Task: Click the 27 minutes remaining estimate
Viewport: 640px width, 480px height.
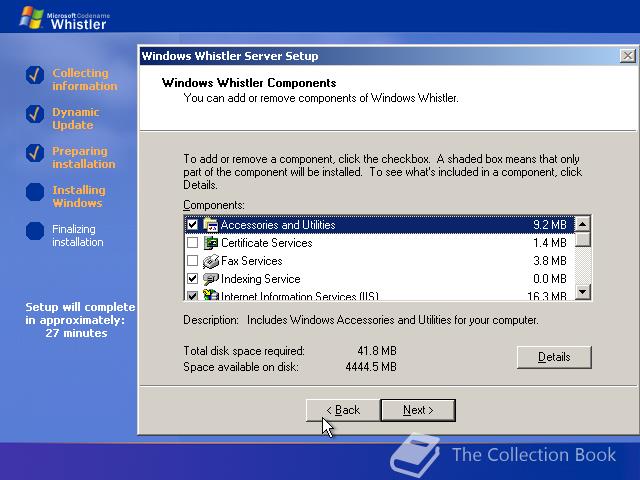Action: tap(76, 333)
